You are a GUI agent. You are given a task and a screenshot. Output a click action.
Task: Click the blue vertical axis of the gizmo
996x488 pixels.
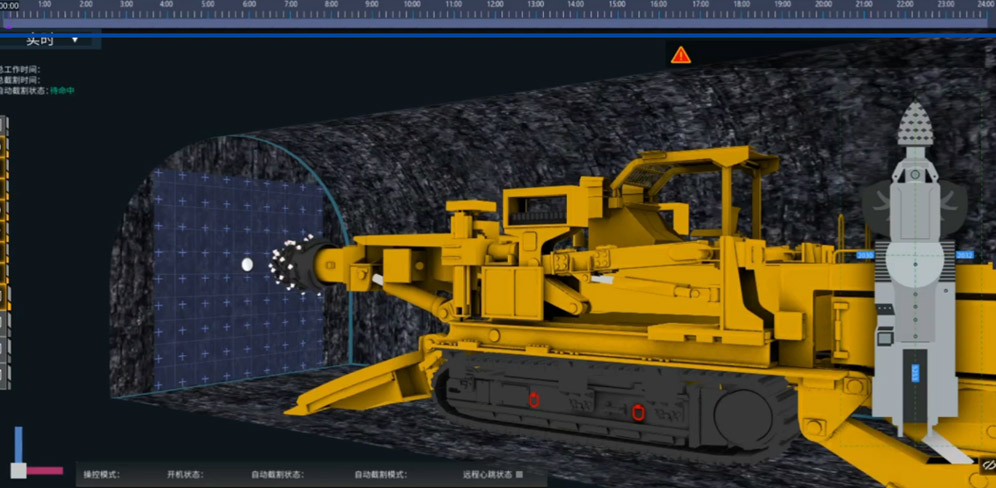18,444
